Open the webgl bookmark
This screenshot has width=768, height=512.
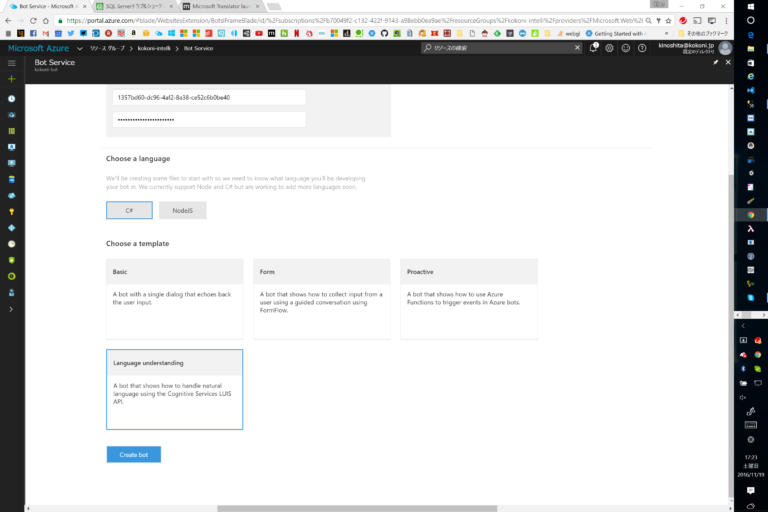coord(569,33)
